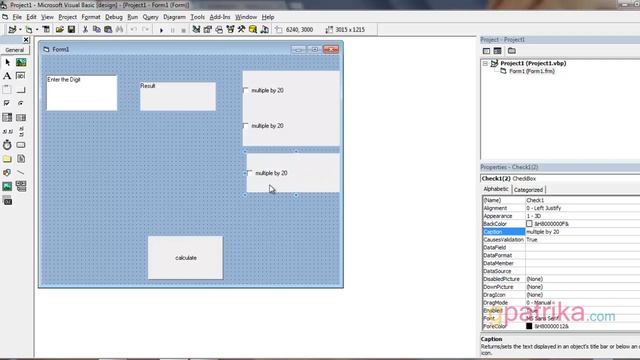The height and width of the screenshot is (360, 640).
Task: Open the Check1(2) CheckBox object selector
Action: click(x=560, y=178)
